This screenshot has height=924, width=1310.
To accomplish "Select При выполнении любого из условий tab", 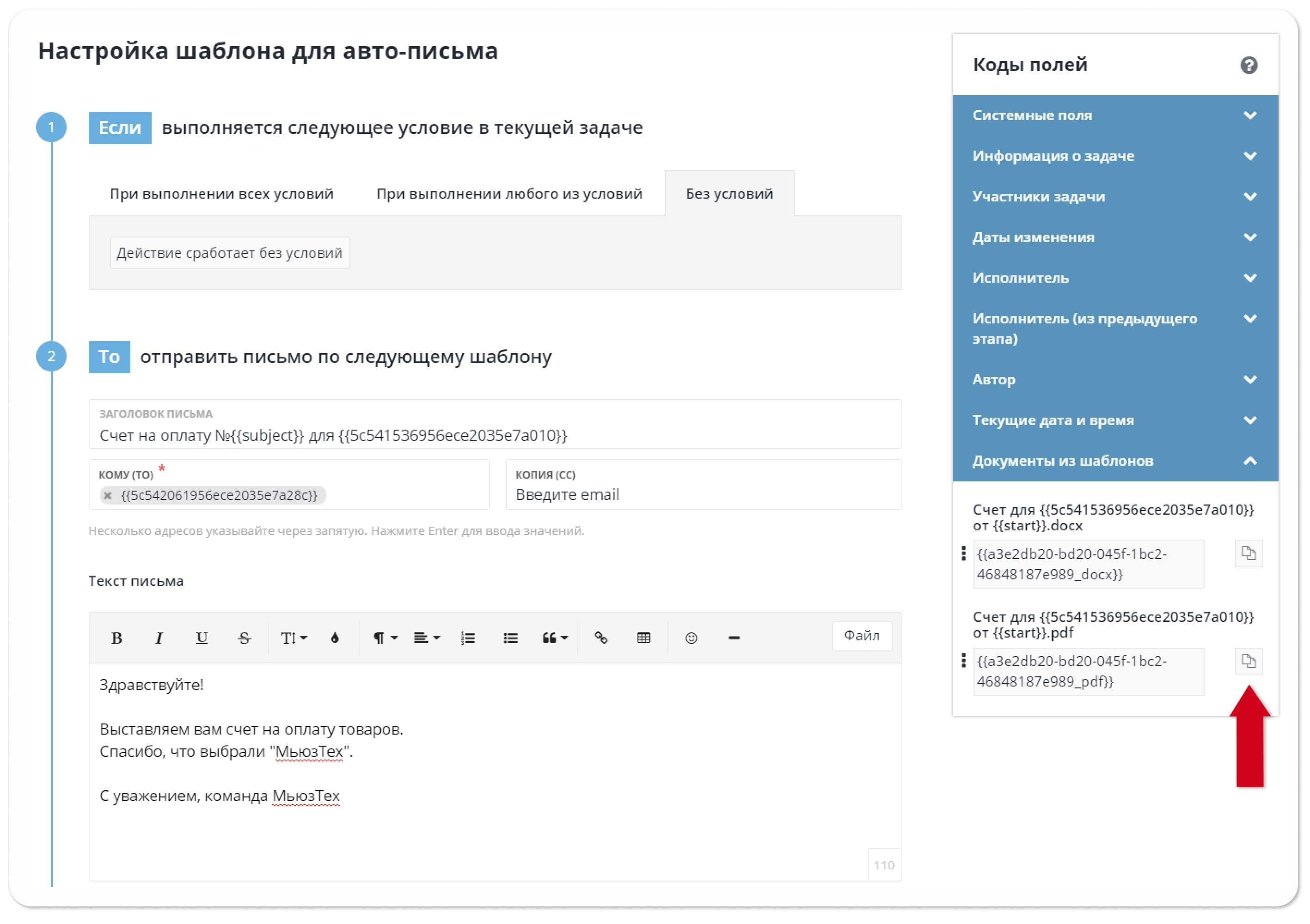I will (509, 194).
